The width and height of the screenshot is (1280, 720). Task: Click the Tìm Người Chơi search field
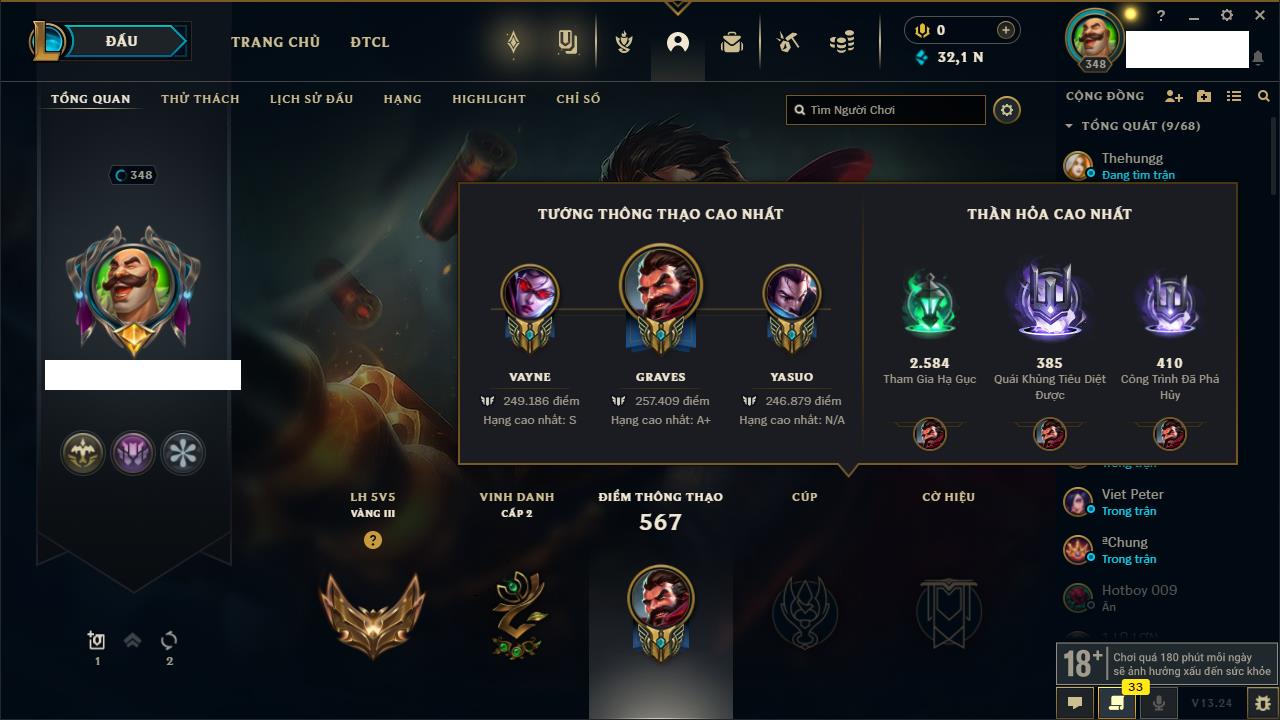(886, 110)
